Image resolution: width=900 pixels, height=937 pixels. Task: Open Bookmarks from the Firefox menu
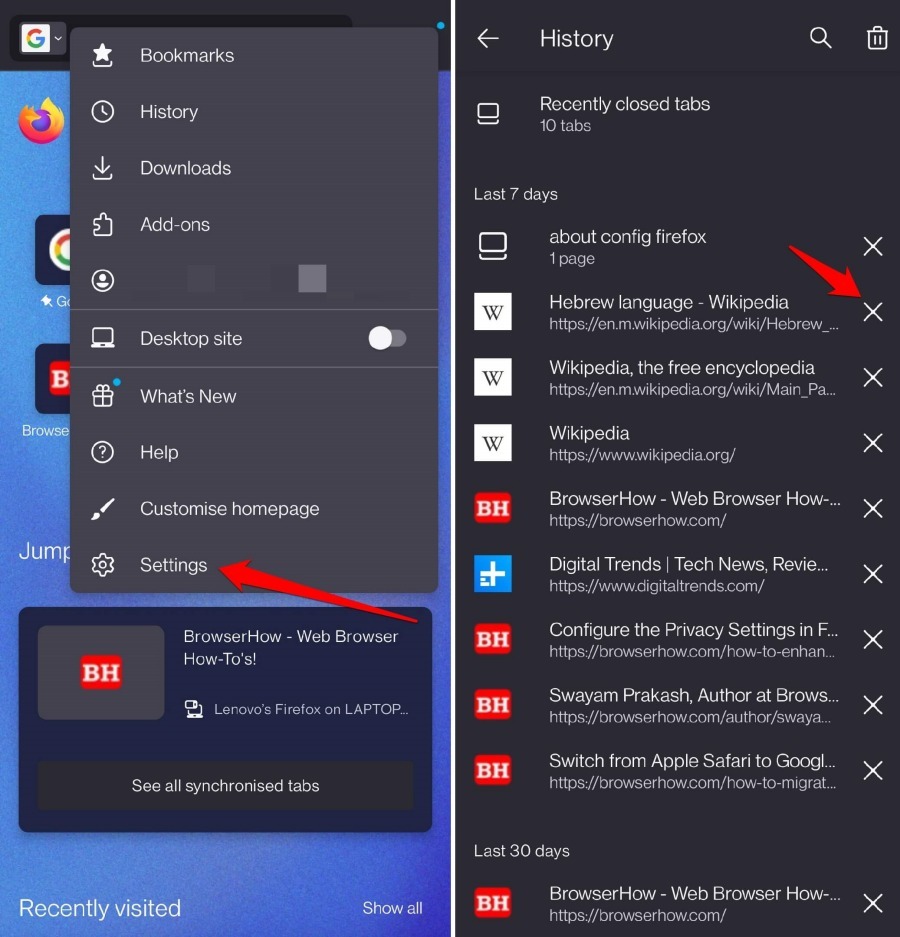point(187,56)
